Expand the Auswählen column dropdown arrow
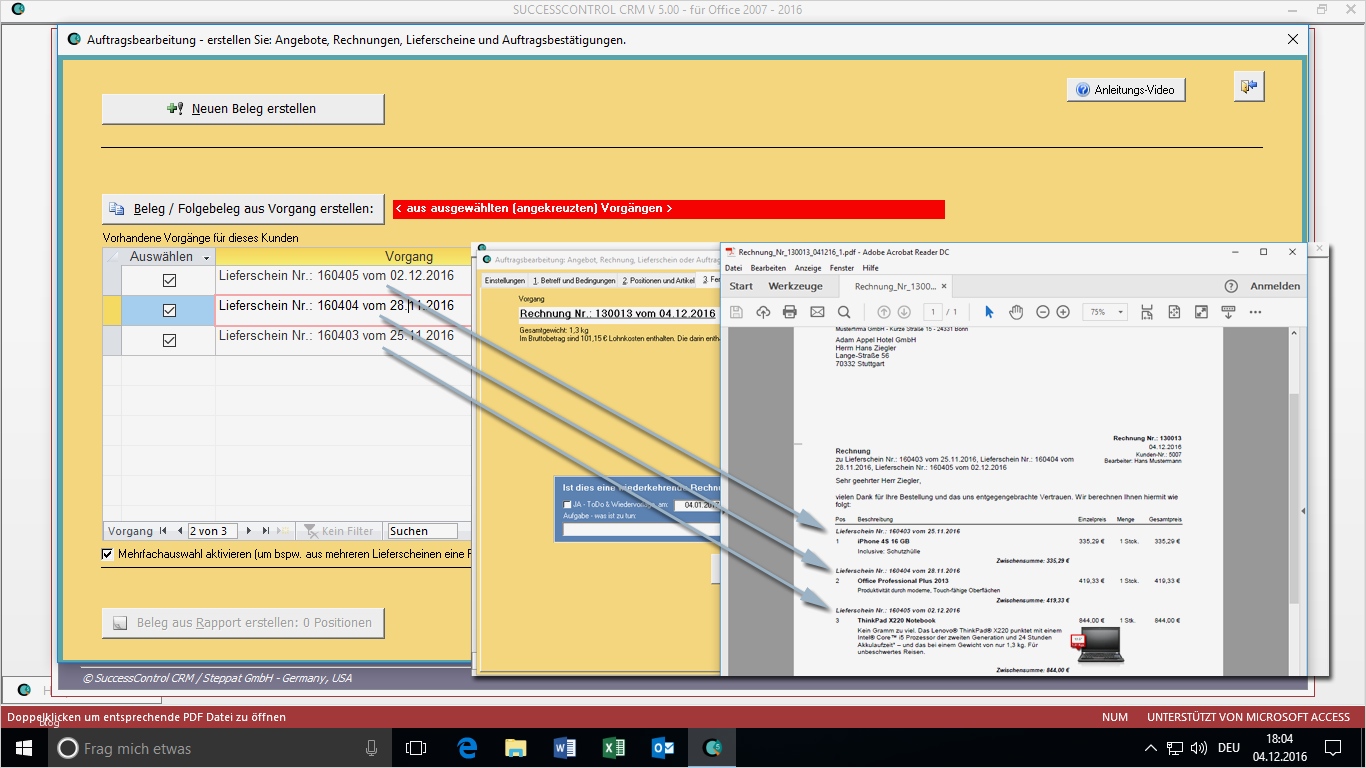Image resolution: width=1366 pixels, height=768 pixels. 205,258
